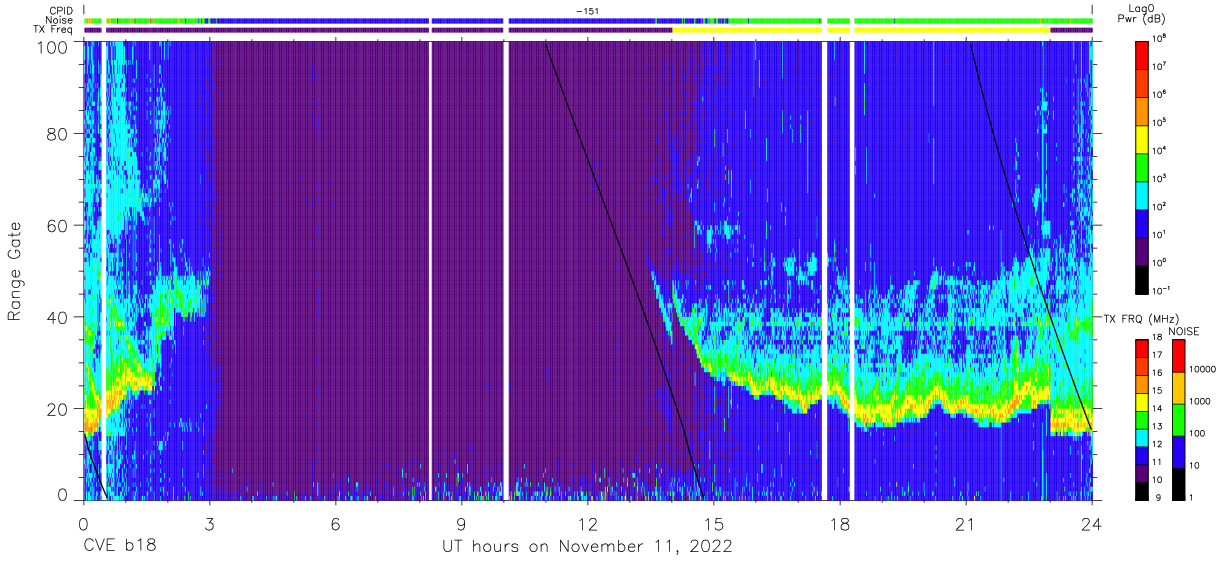Click the yellow section of the TX Freq strip
This screenshot has height=567, width=1228.
pos(861,30)
